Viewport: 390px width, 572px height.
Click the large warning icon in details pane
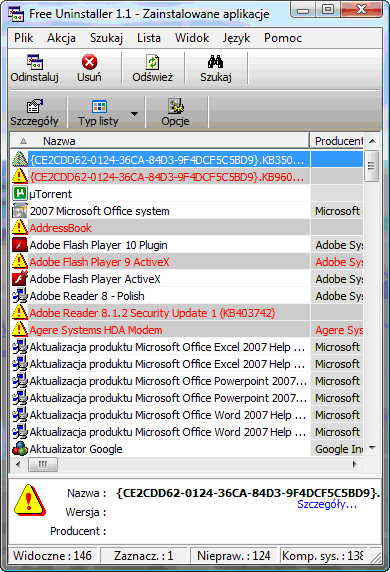[30, 500]
